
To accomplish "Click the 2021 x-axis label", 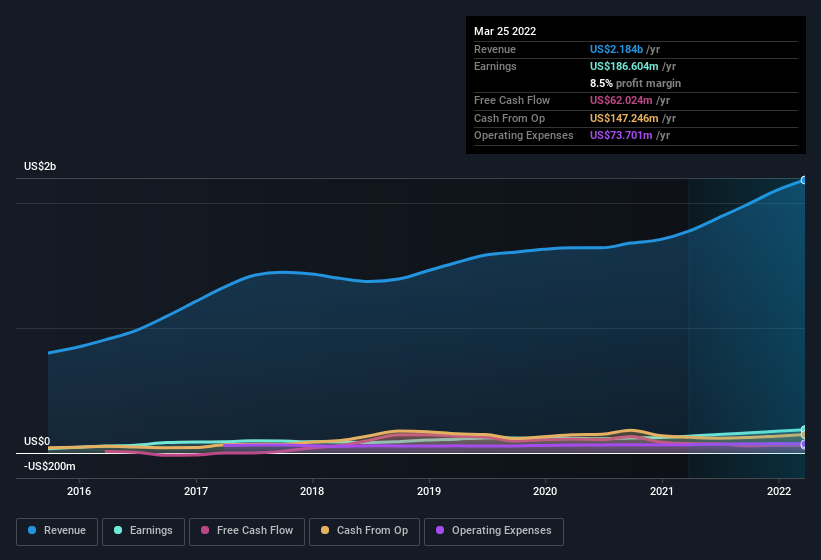I will [x=662, y=491].
